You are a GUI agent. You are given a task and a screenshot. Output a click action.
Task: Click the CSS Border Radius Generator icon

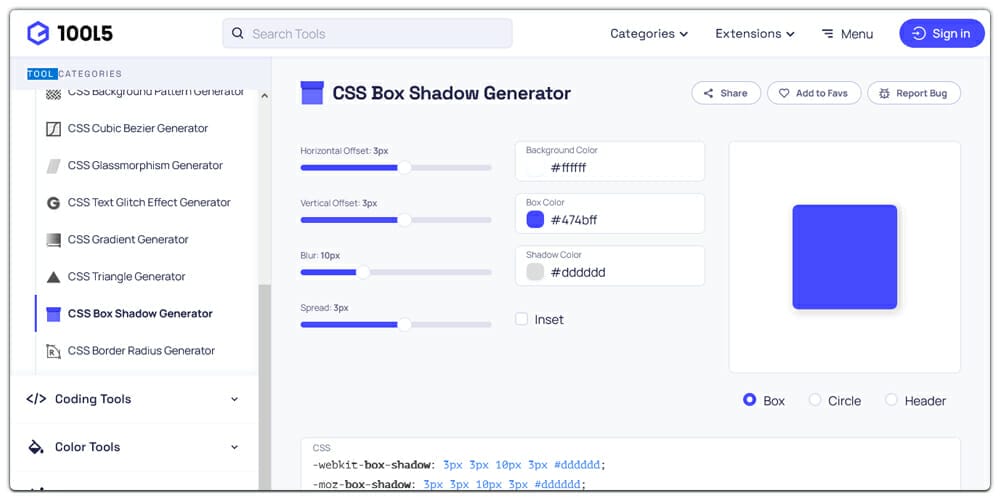[54, 351]
